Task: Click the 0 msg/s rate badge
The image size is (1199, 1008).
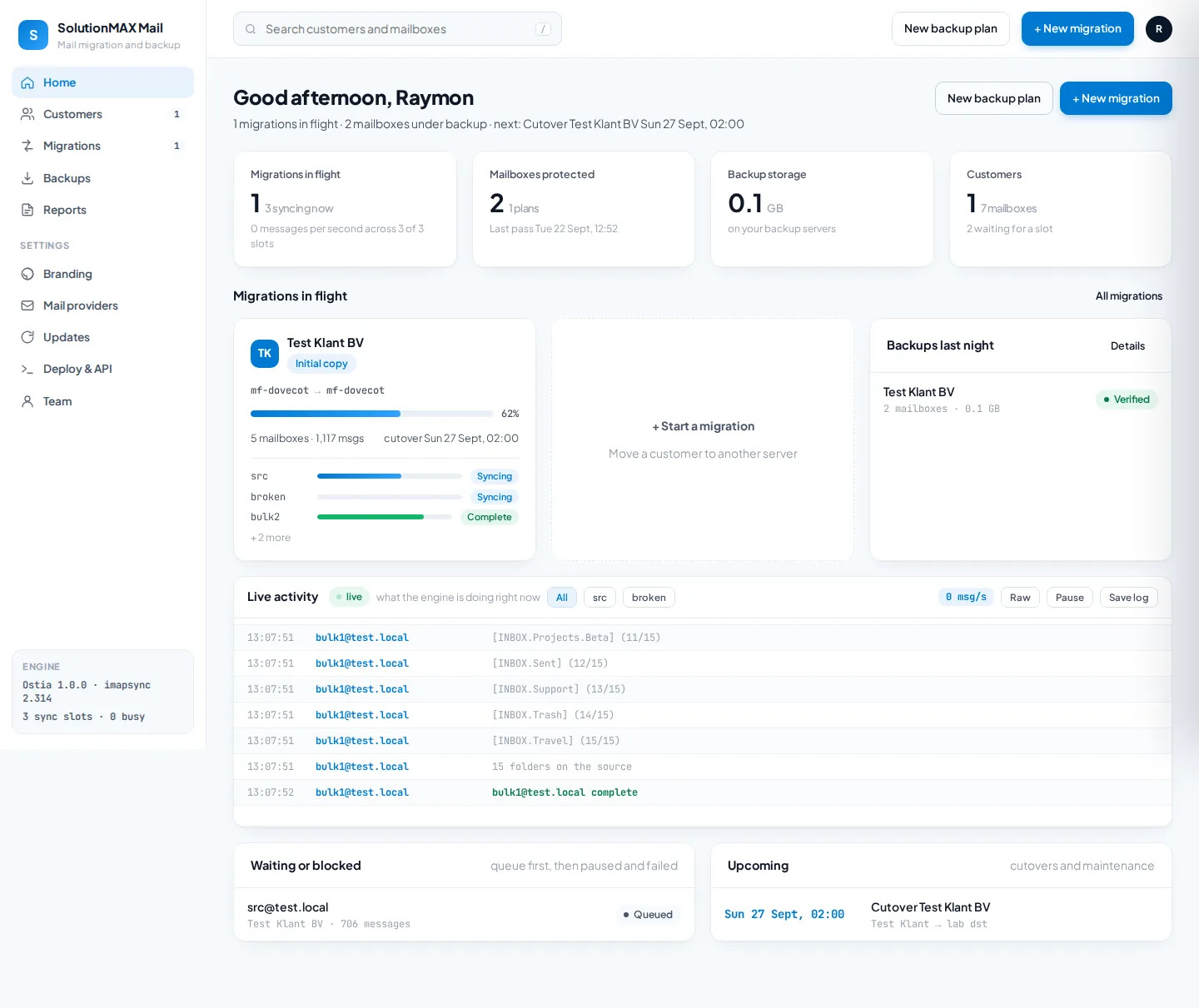Action: pos(966,597)
